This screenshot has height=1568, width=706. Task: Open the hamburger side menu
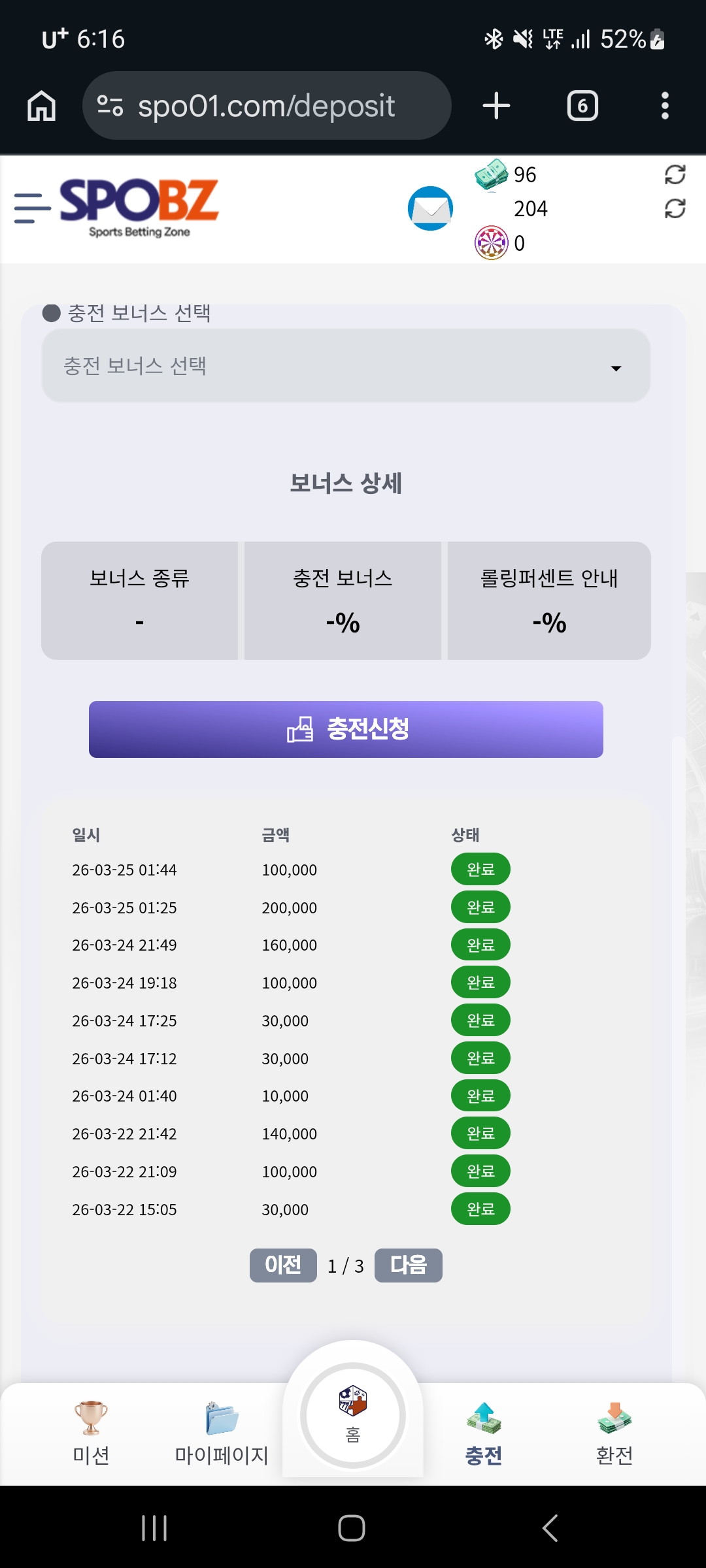click(32, 208)
